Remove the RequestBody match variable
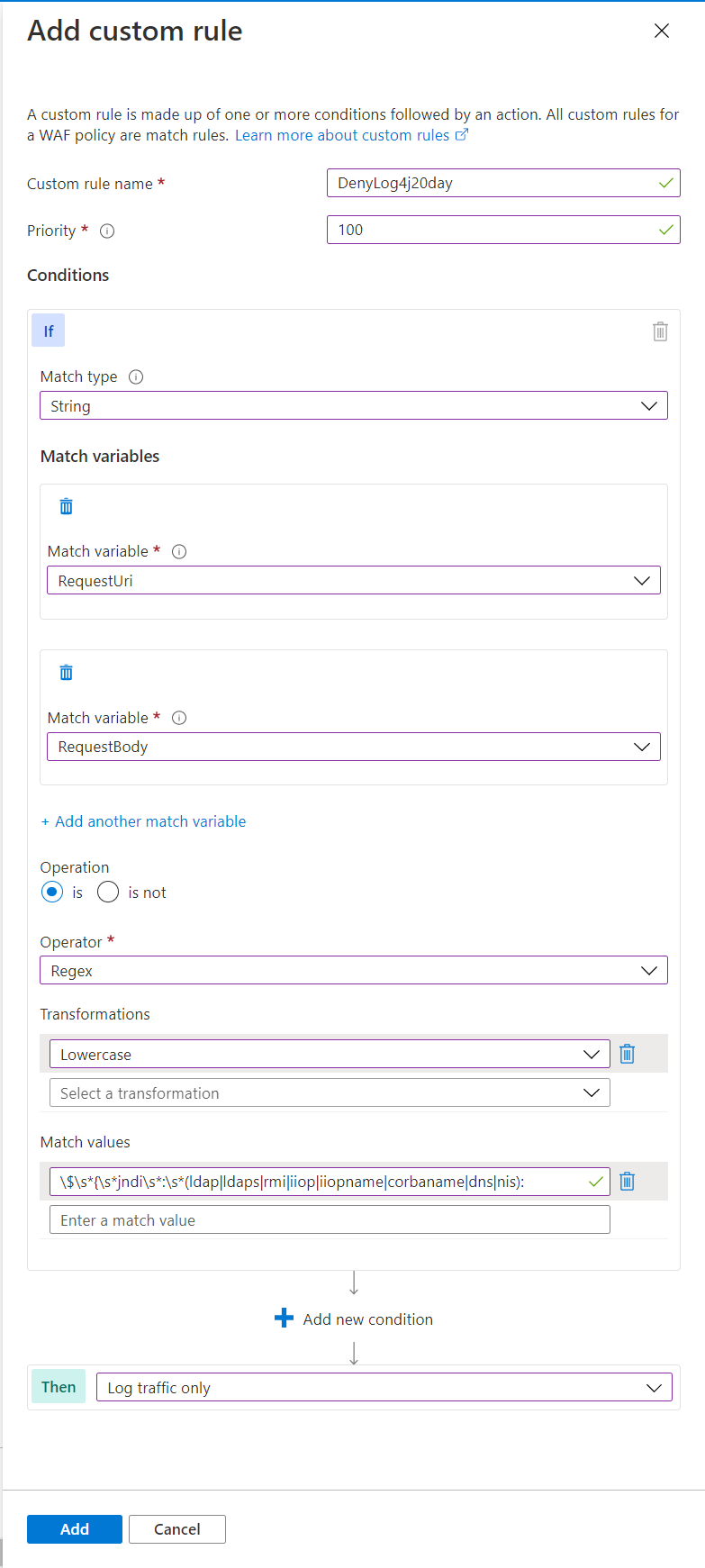This screenshot has height=1568, width=705. tap(66, 673)
